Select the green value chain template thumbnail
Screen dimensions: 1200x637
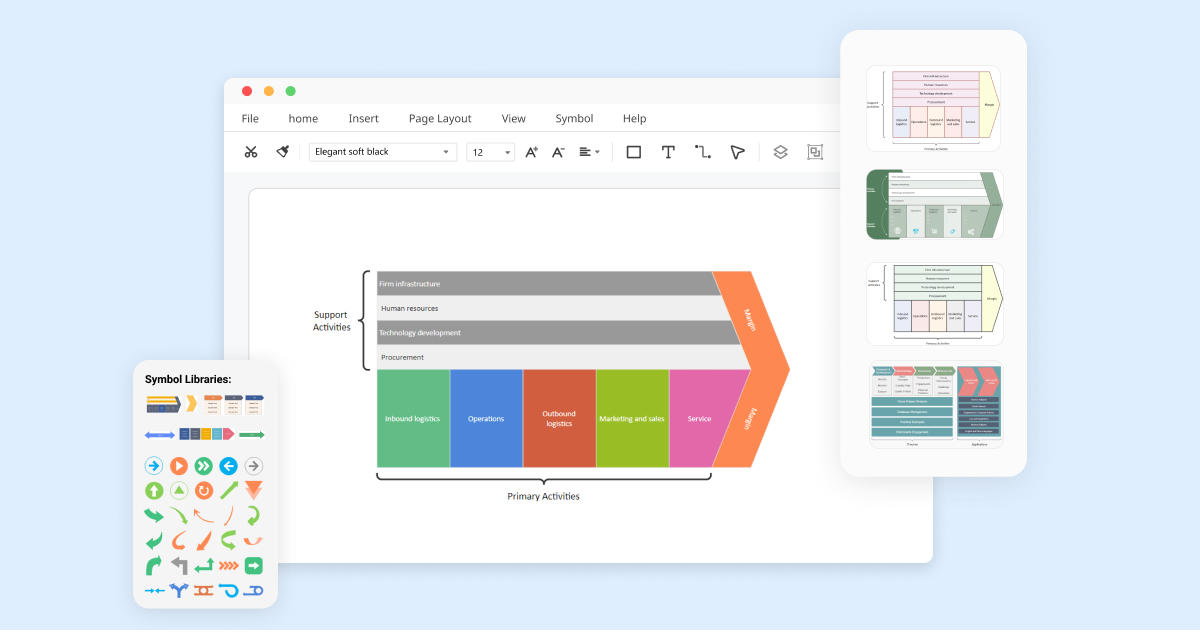click(935, 204)
